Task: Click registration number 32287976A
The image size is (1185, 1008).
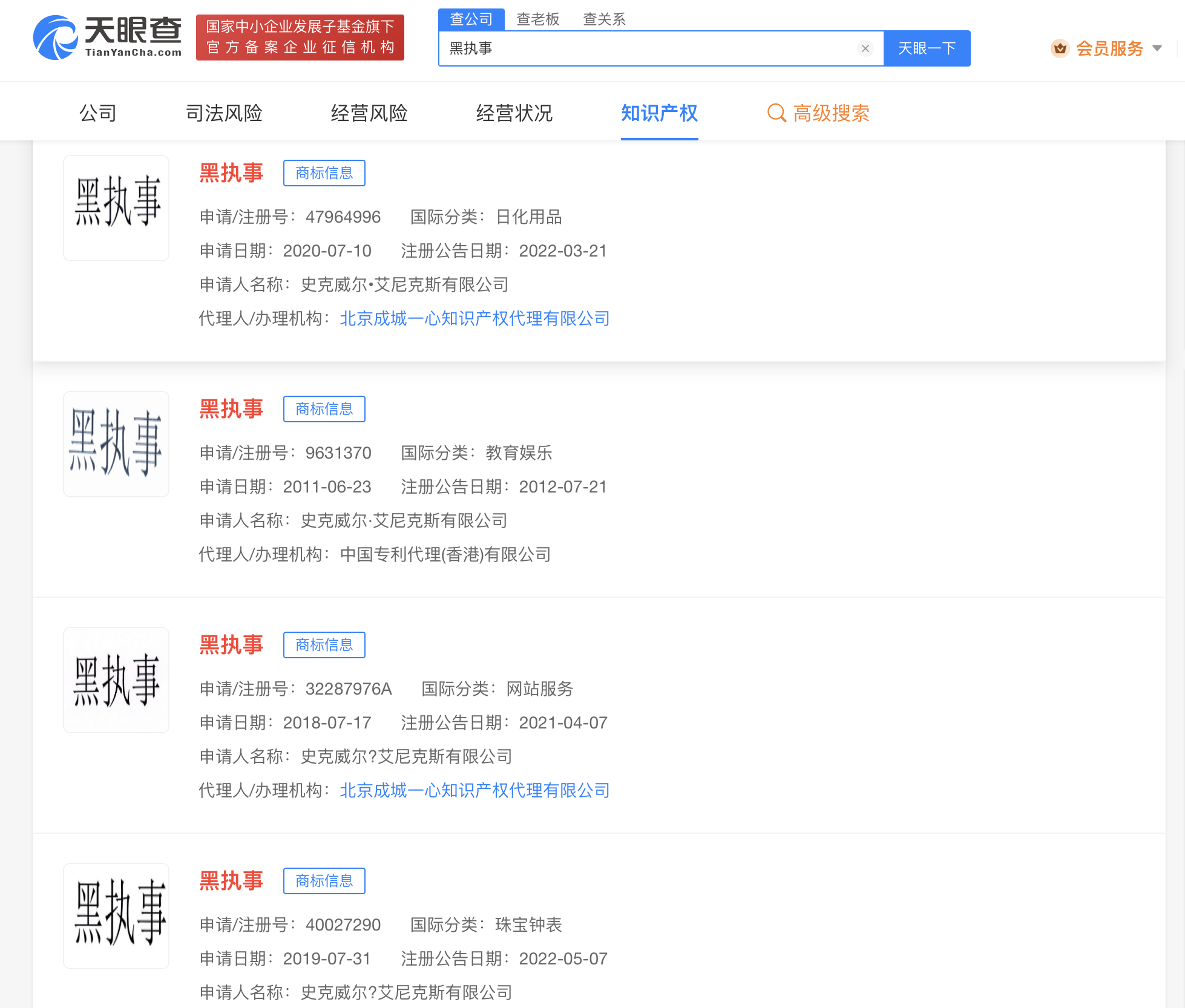Action: point(349,689)
